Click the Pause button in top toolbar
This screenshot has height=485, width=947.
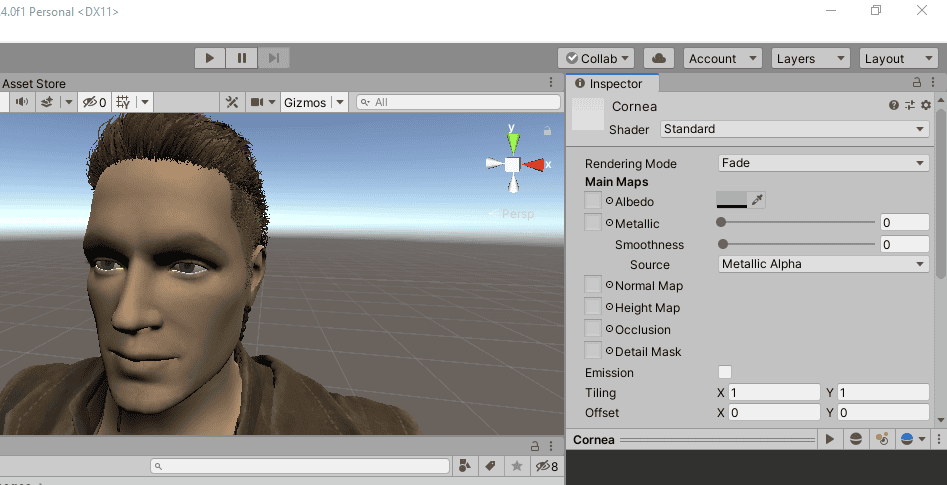click(242, 58)
